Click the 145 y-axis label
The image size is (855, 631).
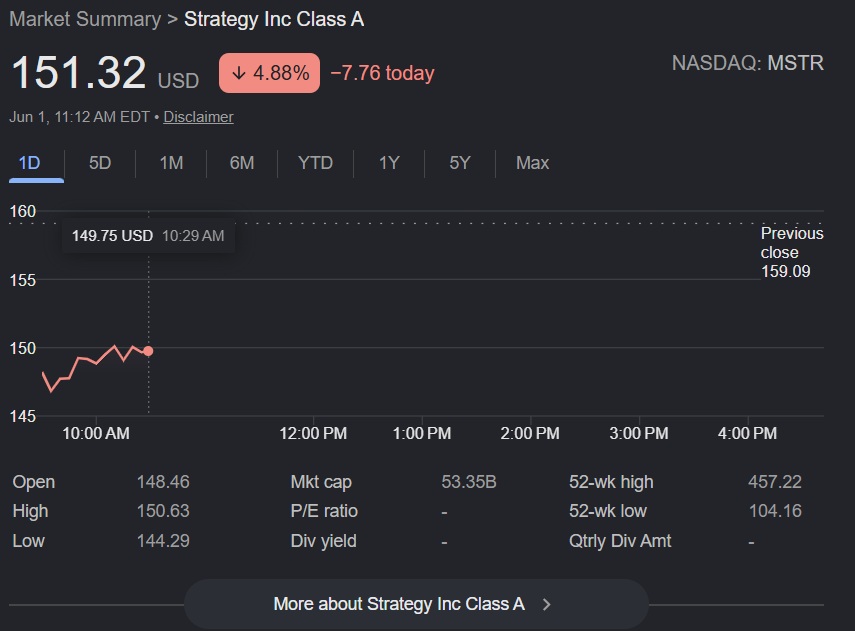[x=22, y=417]
